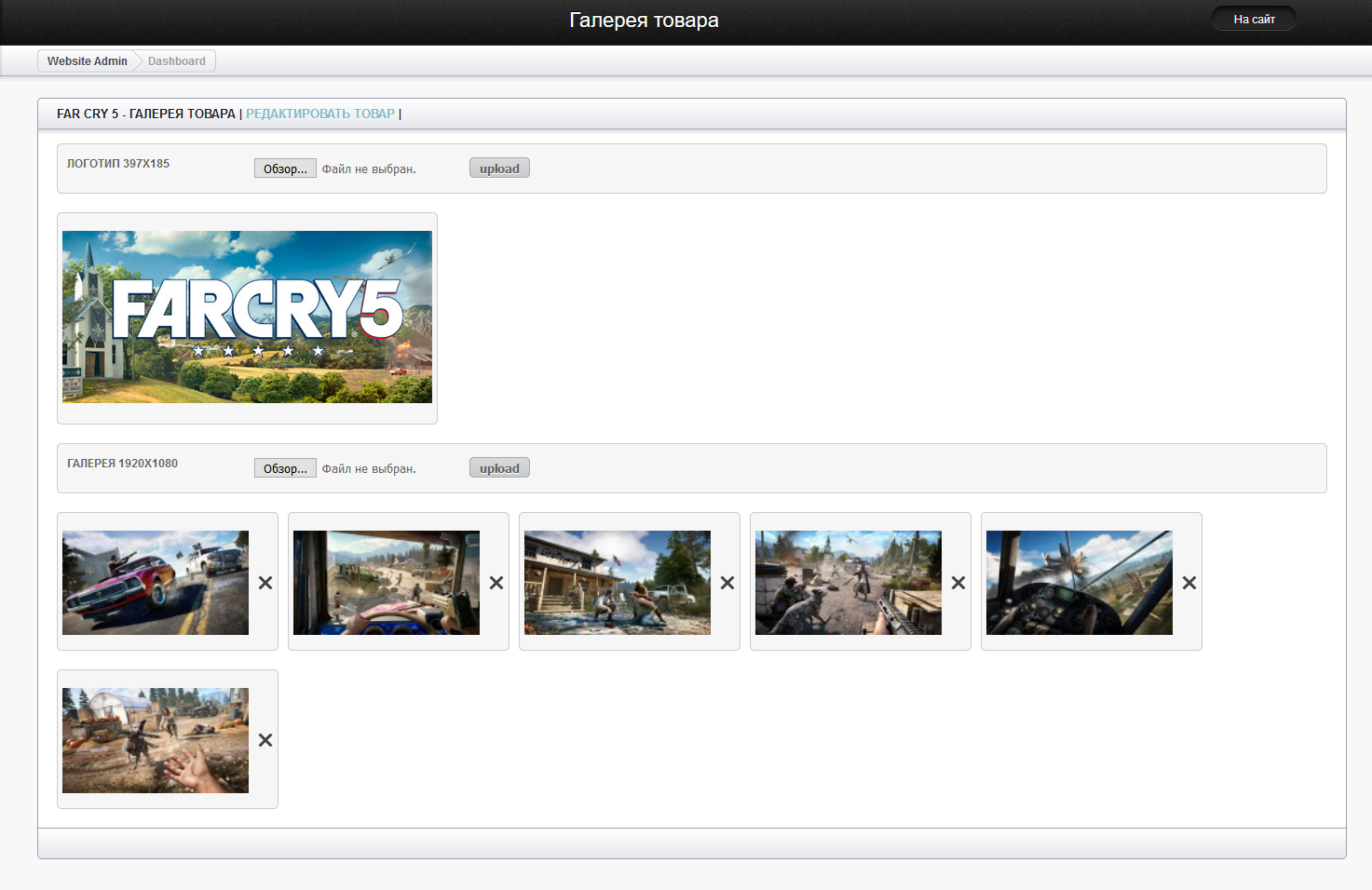Click Browse button for logo file

click(x=285, y=169)
